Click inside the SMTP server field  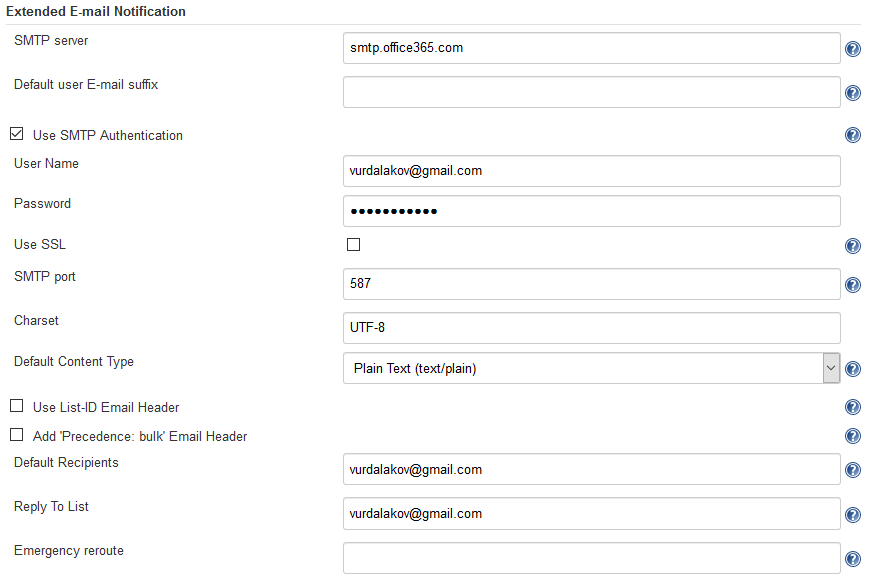[590, 47]
